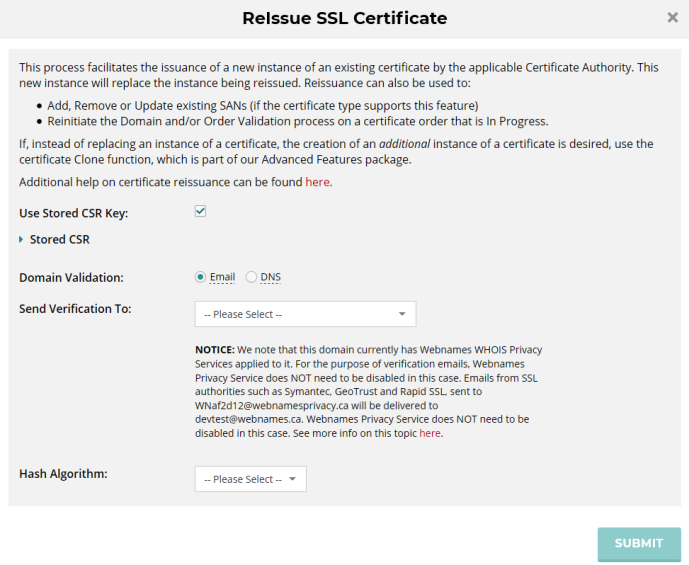689x565 pixels.
Task: Click the 'Email' radio label text
Action: [222, 277]
